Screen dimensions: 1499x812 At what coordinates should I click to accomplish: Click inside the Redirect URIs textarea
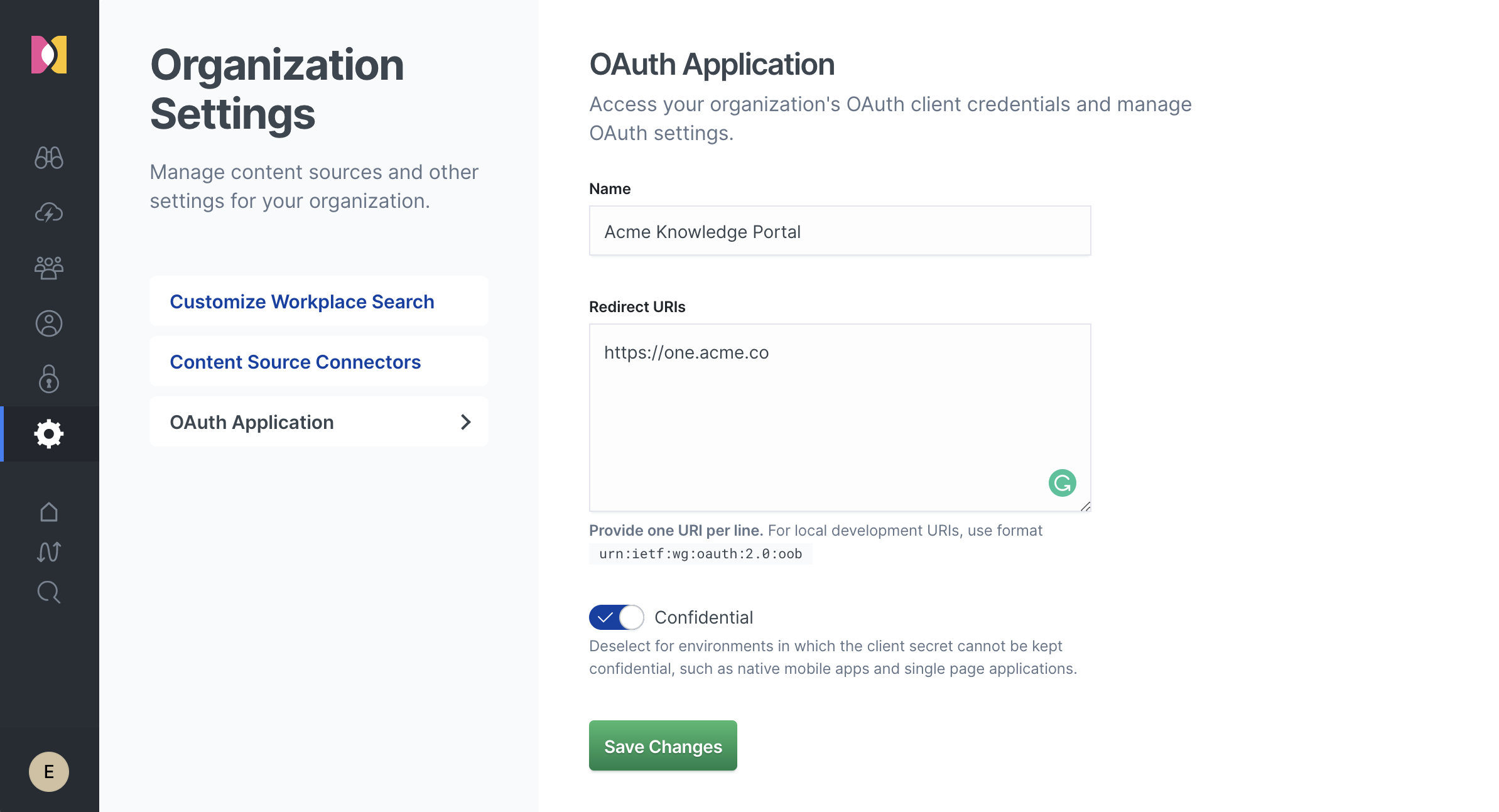point(816,414)
